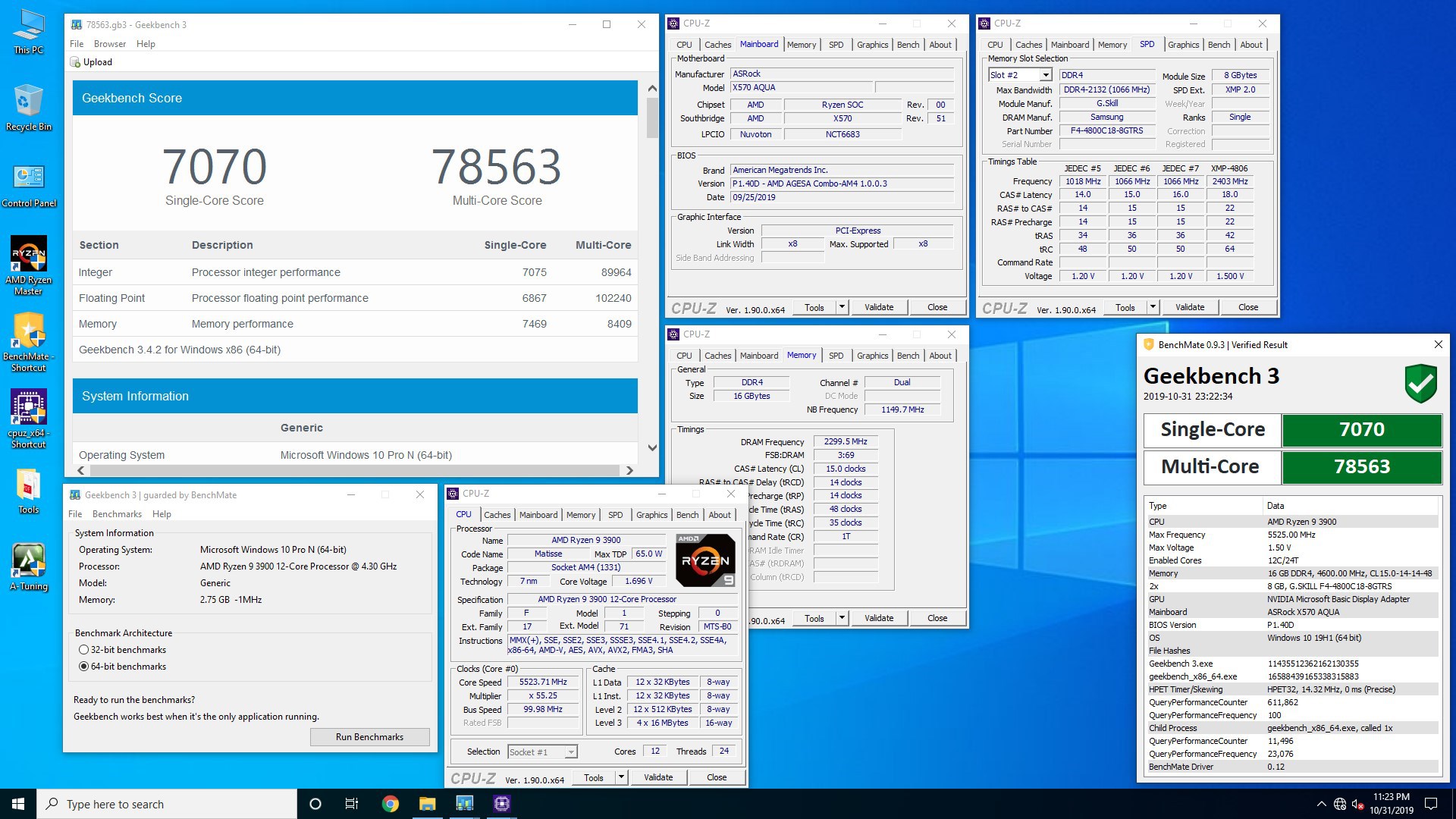The width and height of the screenshot is (1456, 819).
Task: Launch the BenchMate Shortcut desktop icon
Action: click(x=29, y=341)
